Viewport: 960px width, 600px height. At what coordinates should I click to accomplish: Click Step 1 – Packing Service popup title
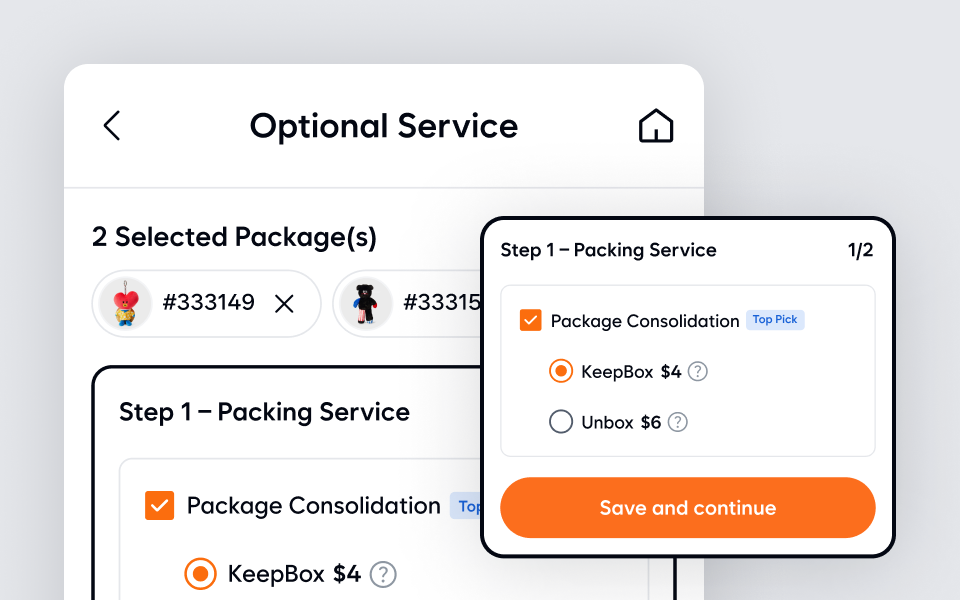pyautogui.click(x=608, y=250)
